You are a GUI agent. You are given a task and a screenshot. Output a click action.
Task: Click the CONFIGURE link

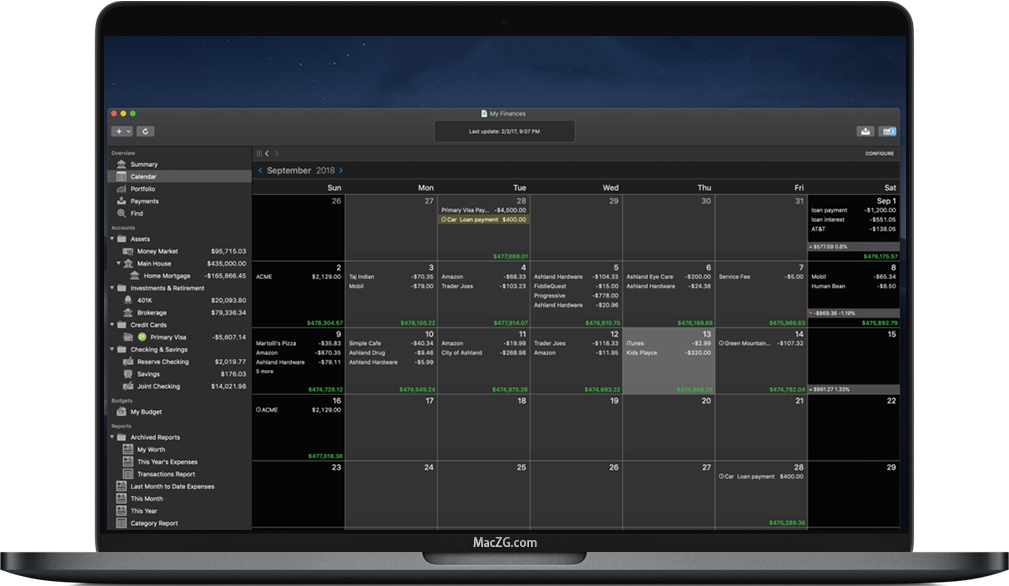coord(879,153)
